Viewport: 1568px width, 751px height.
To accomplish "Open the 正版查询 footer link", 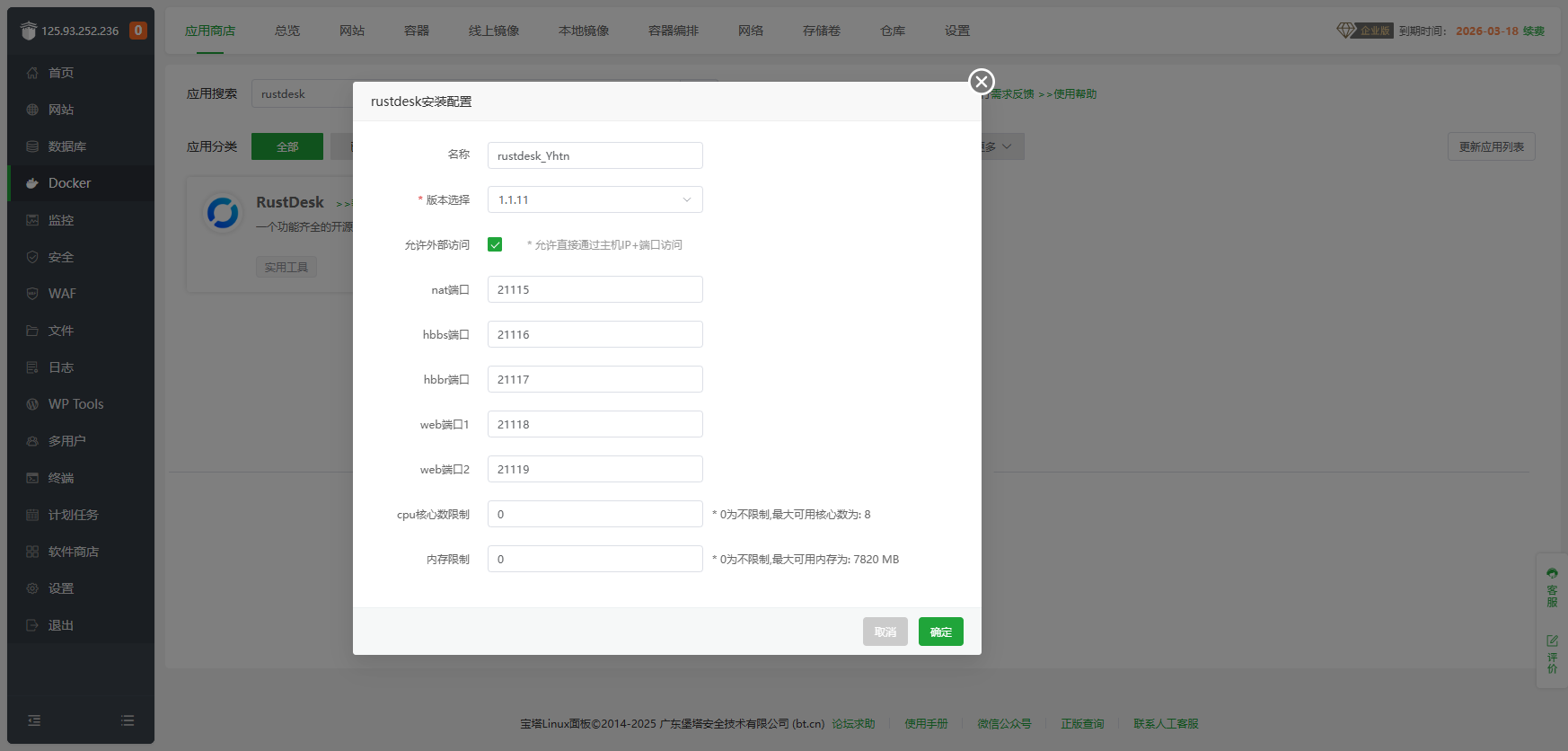I will click(x=1082, y=723).
